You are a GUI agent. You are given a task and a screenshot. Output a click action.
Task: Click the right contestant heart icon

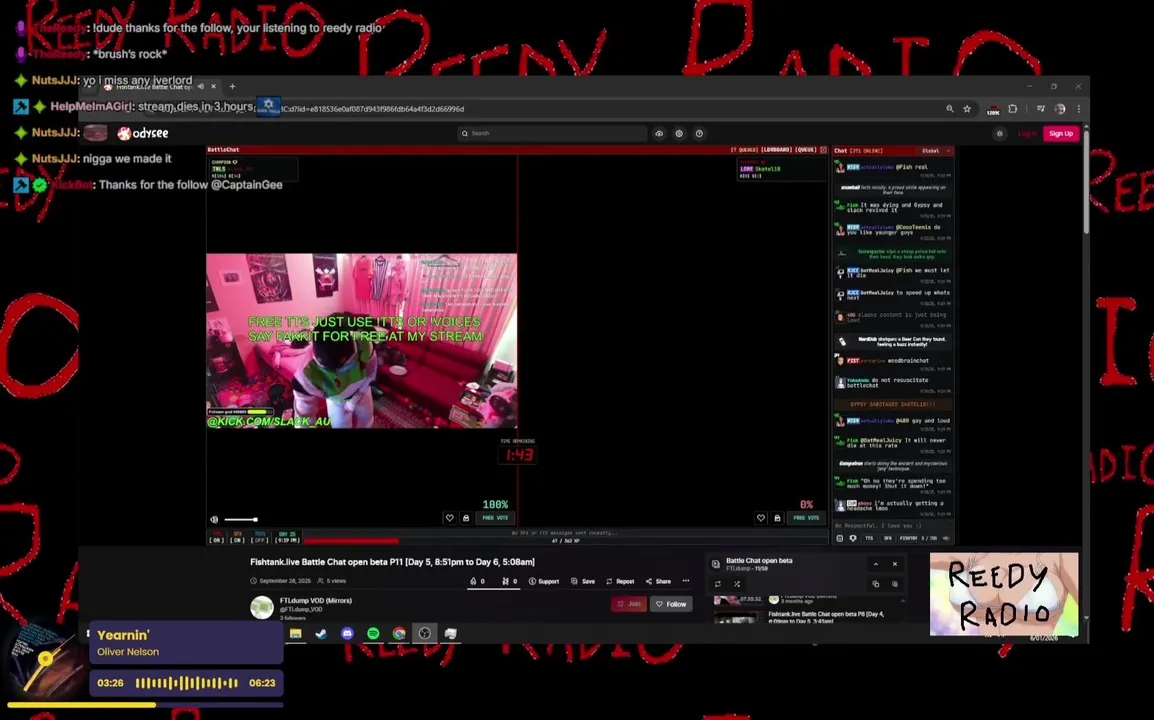(761, 518)
